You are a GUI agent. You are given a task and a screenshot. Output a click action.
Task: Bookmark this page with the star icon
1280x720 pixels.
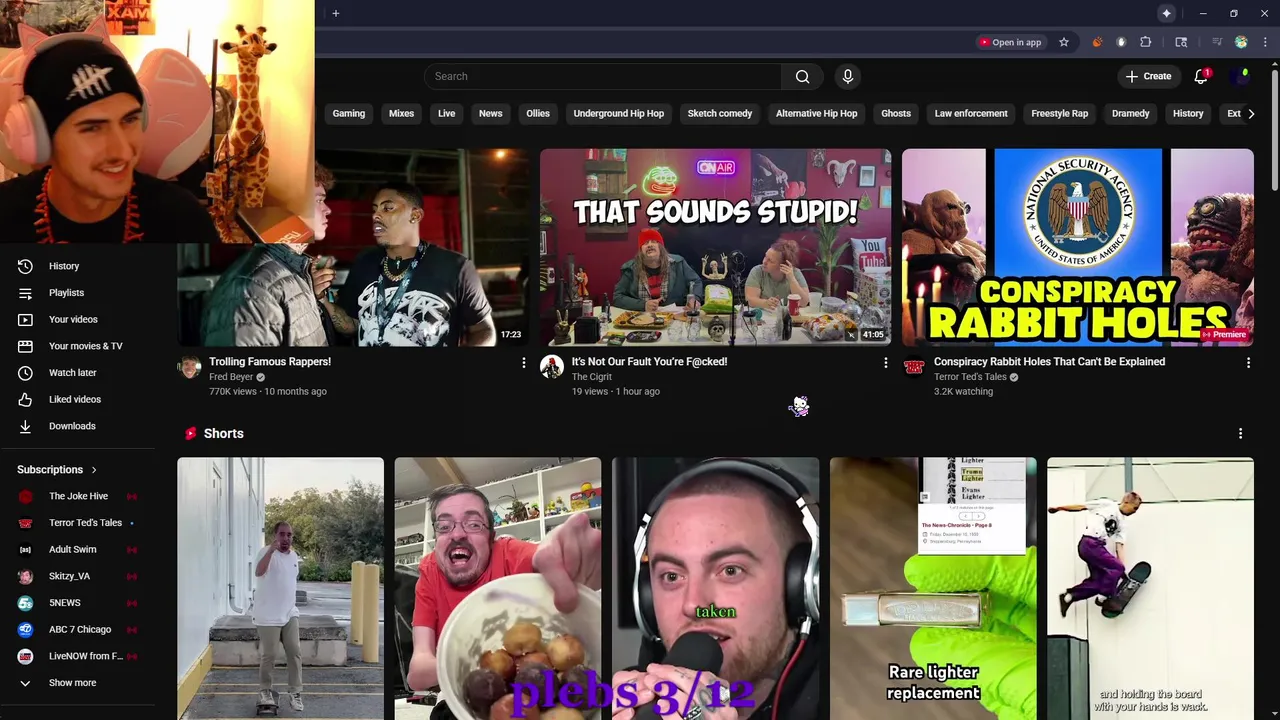(1064, 42)
